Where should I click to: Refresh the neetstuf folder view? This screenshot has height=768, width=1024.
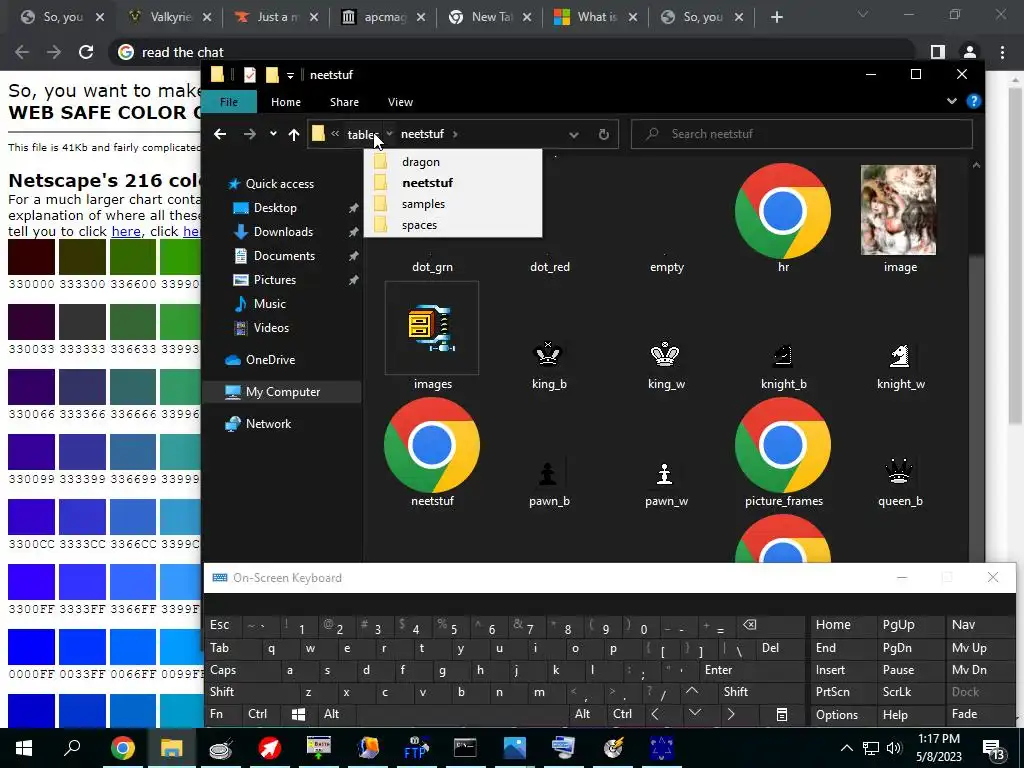pyautogui.click(x=603, y=134)
